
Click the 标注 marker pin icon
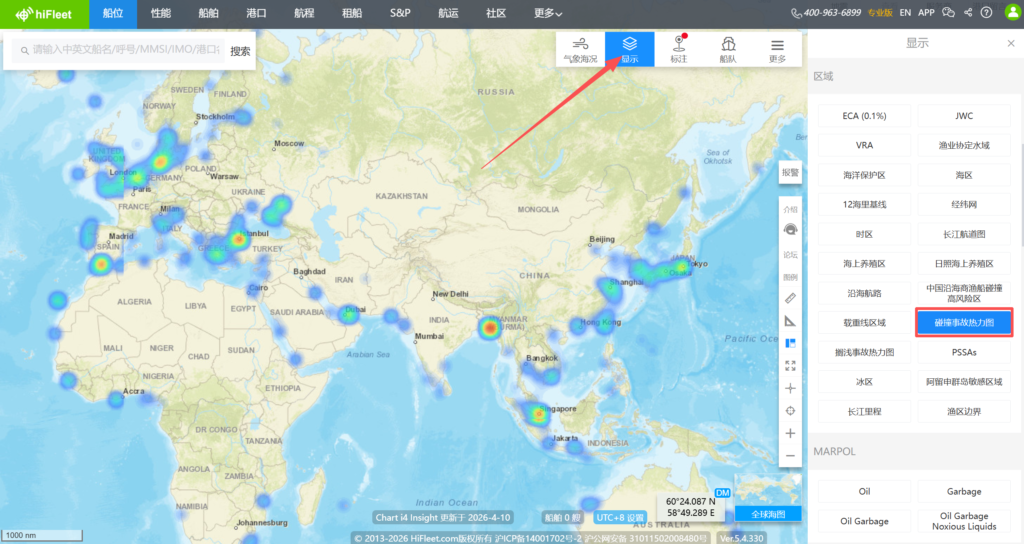click(679, 49)
